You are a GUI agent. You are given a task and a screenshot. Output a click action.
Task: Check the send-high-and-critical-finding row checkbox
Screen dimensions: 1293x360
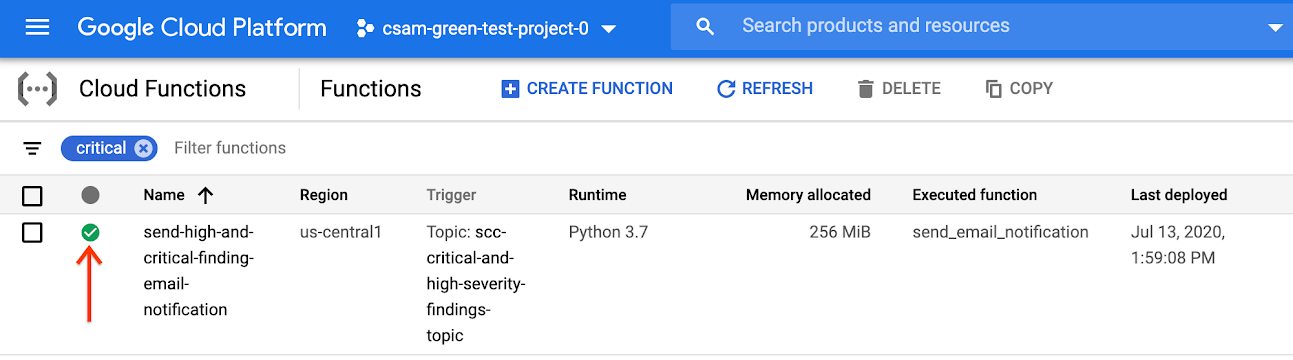tap(32, 233)
